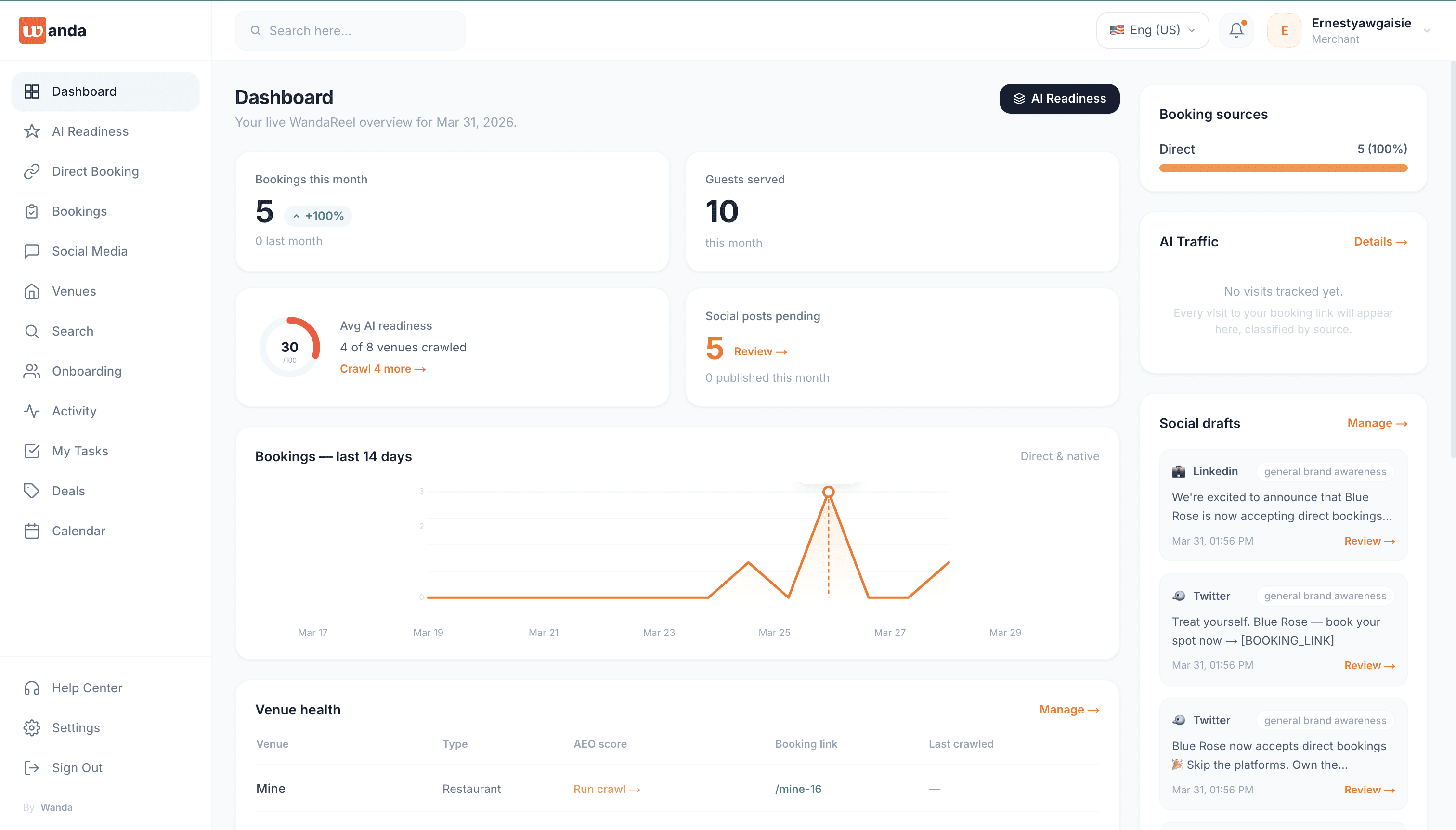This screenshot has width=1456, height=830.
Task: Open AI Readiness star icon in sidebar
Action: point(32,131)
